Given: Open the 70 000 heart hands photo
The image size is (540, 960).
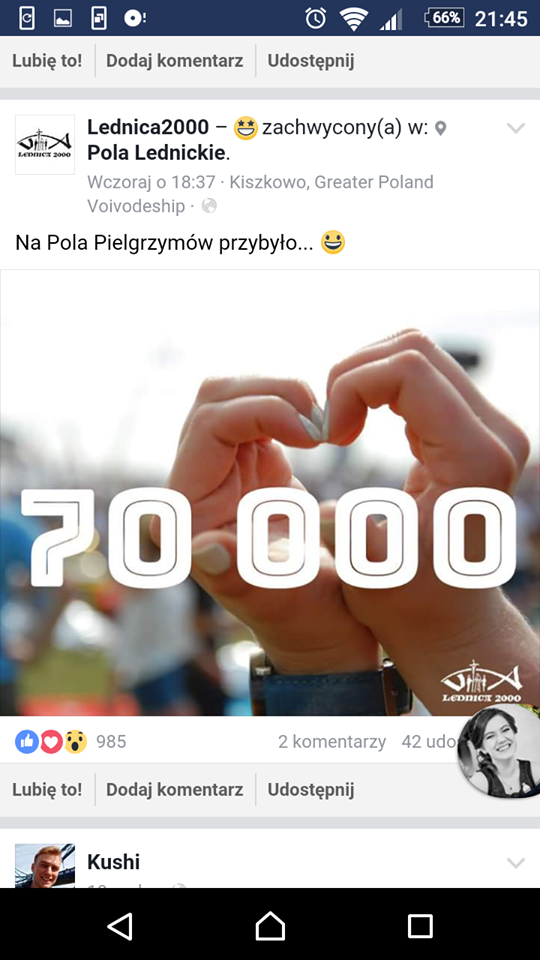Looking at the screenshot, I should coord(270,492).
